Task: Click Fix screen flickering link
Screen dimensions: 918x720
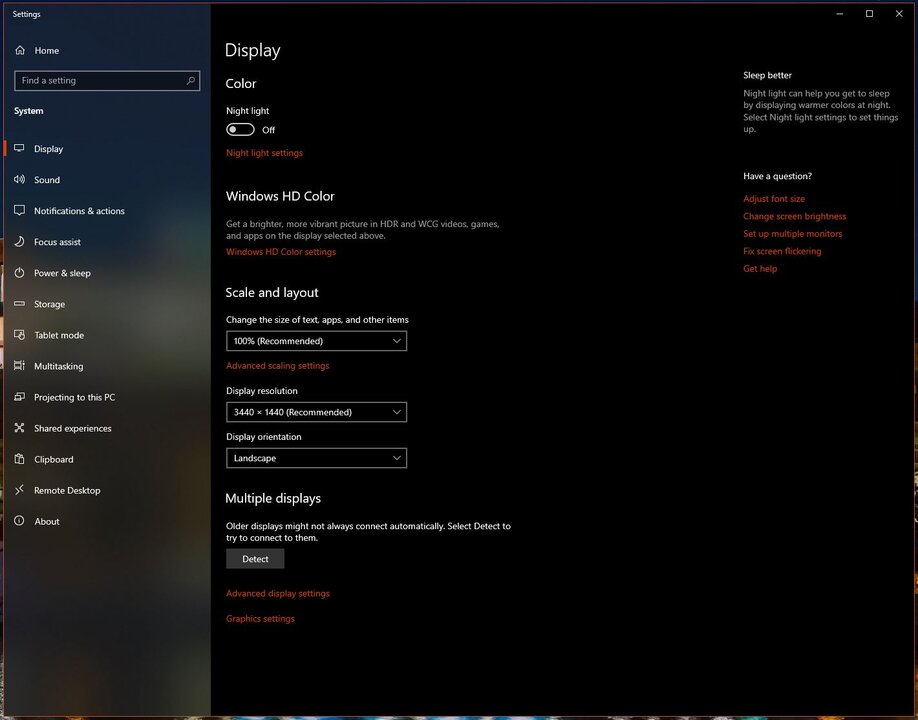Action: (782, 251)
